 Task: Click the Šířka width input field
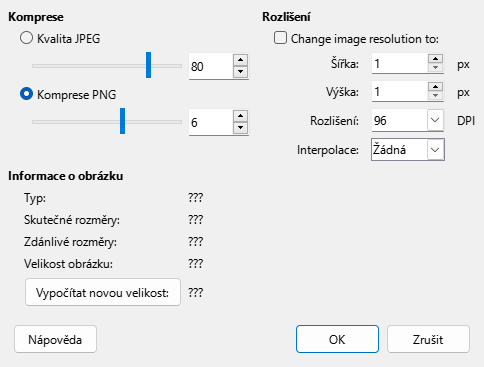[x=400, y=63]
